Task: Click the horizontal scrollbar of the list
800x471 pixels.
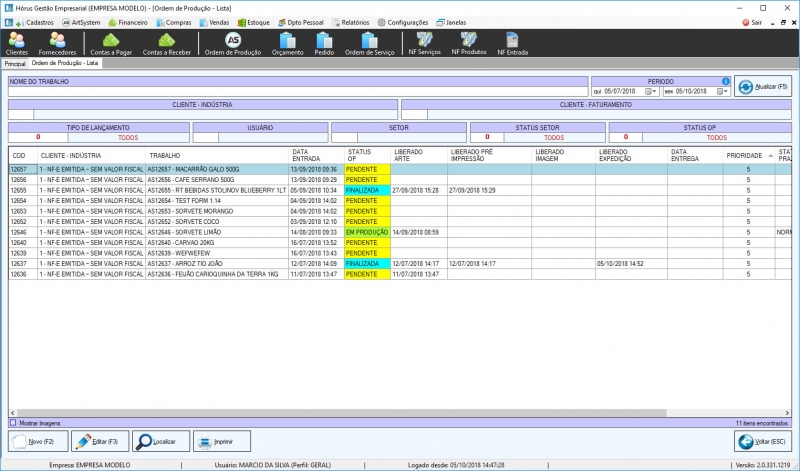Action: coord(342,413)
